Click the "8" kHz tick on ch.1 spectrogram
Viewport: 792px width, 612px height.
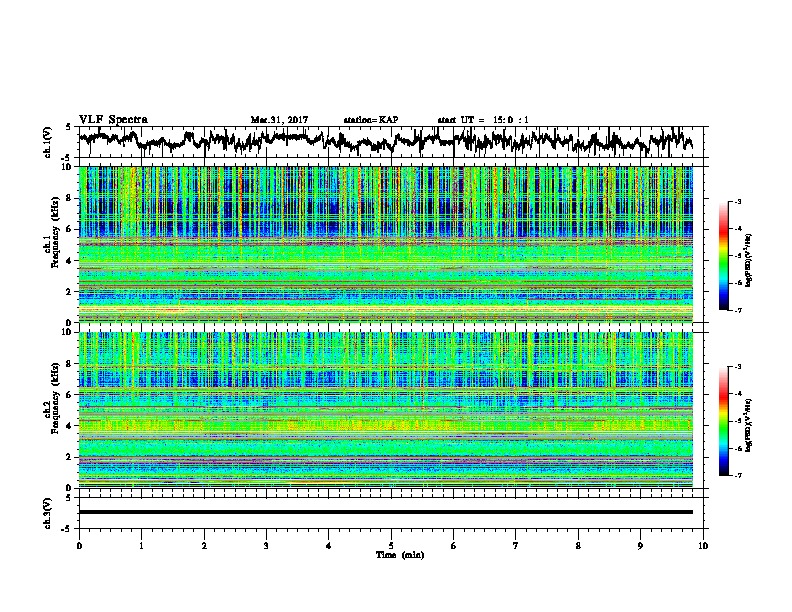(70, 198)
